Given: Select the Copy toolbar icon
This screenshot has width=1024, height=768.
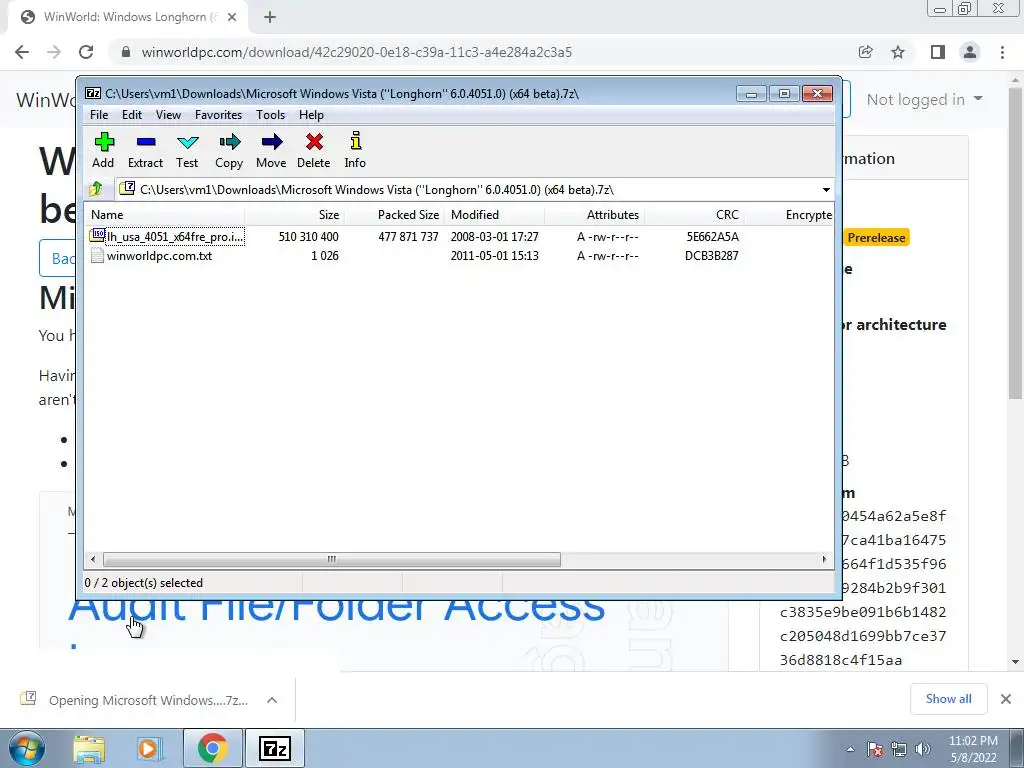Looking at the screenshot, I should pos(229,150).
